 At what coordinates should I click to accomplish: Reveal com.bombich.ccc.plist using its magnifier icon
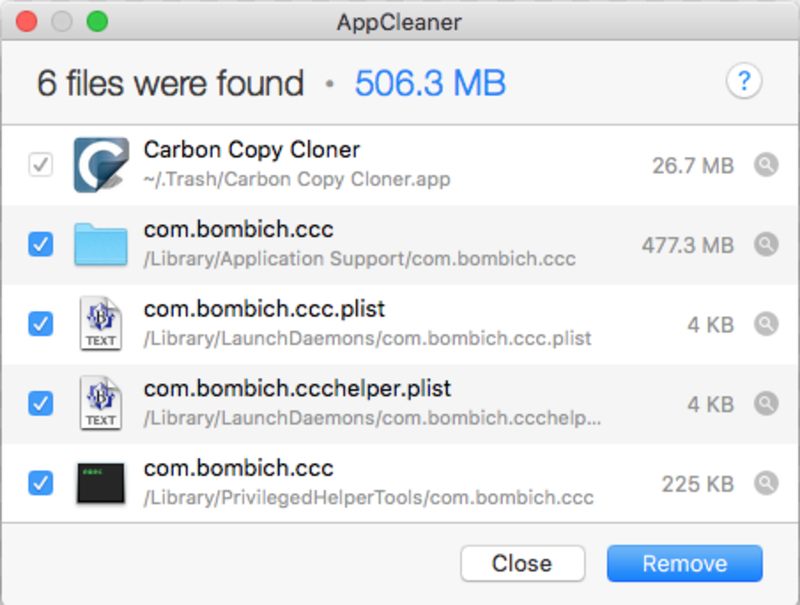(x=766, y=324)
